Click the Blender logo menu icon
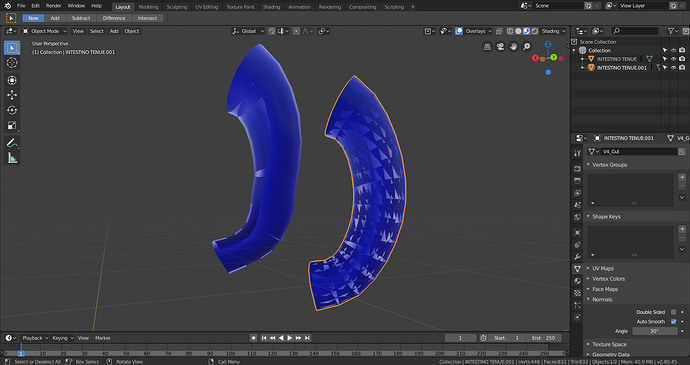 pyautogui.click(x=7, y=6)
